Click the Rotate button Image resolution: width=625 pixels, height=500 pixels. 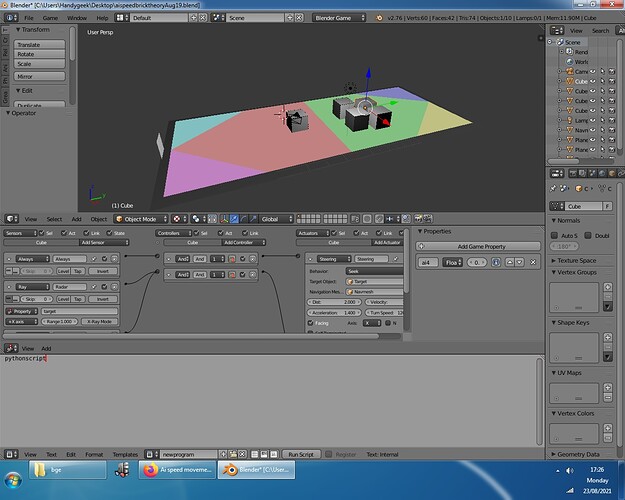39,54
